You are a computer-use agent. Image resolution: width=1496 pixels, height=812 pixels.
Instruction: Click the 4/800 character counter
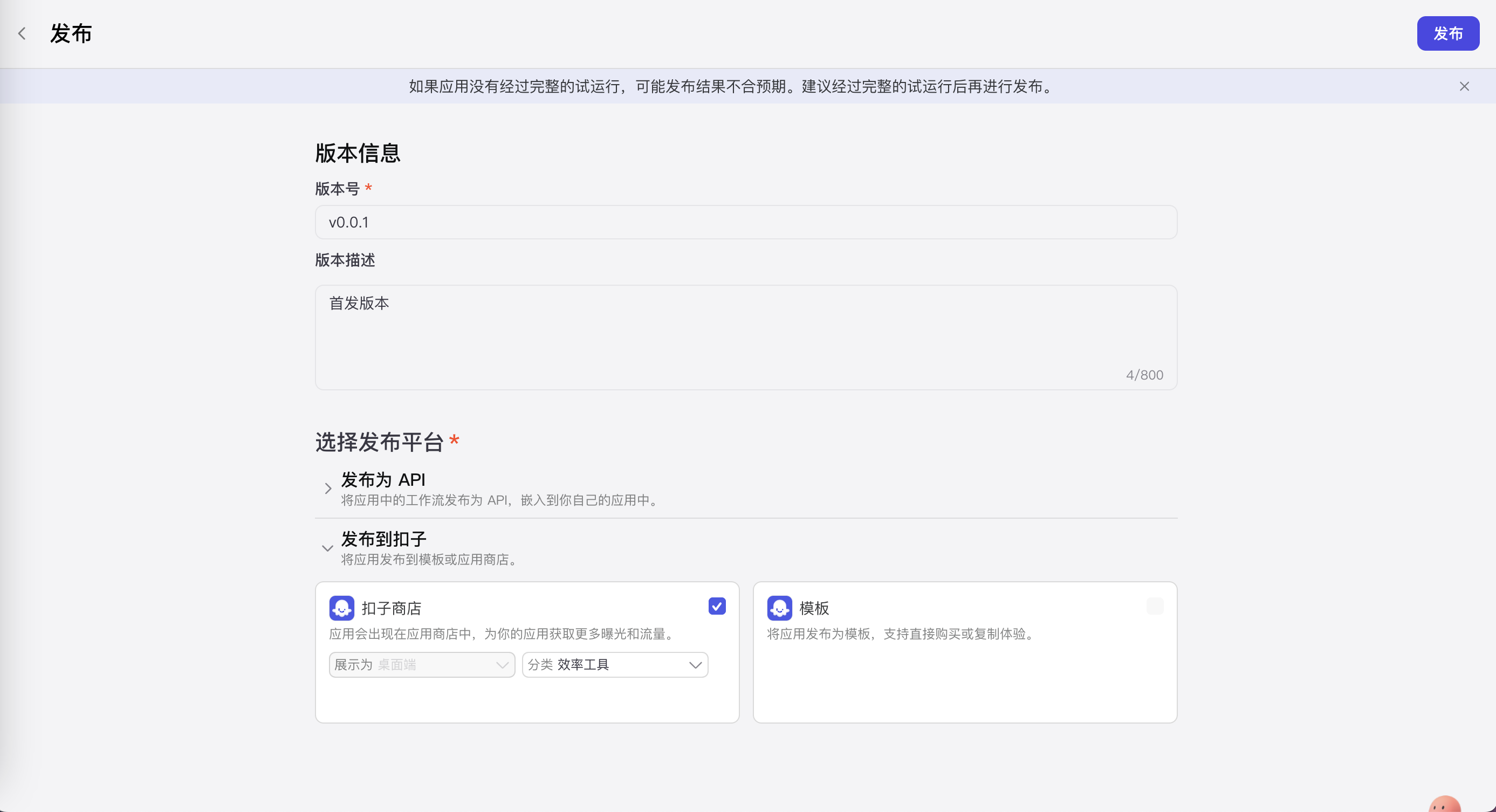click(1144, 375)
